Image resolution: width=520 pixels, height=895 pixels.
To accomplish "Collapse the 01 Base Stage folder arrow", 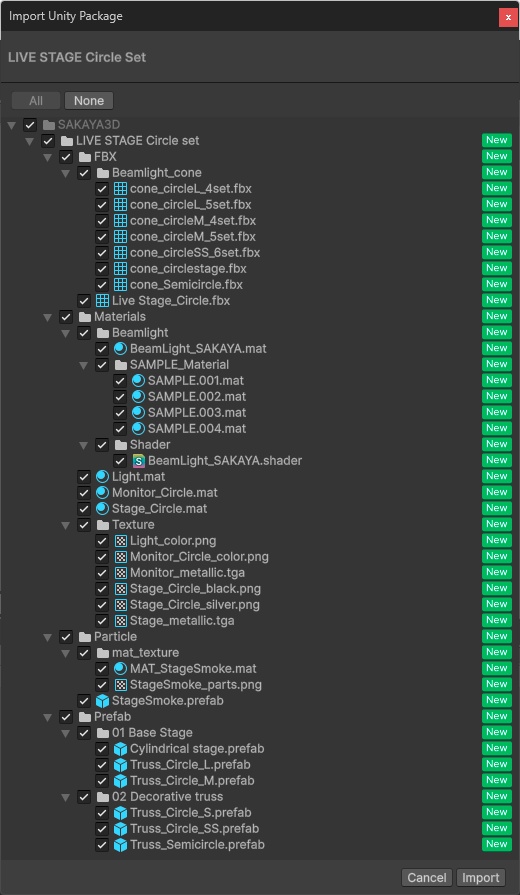I will 66,733.
